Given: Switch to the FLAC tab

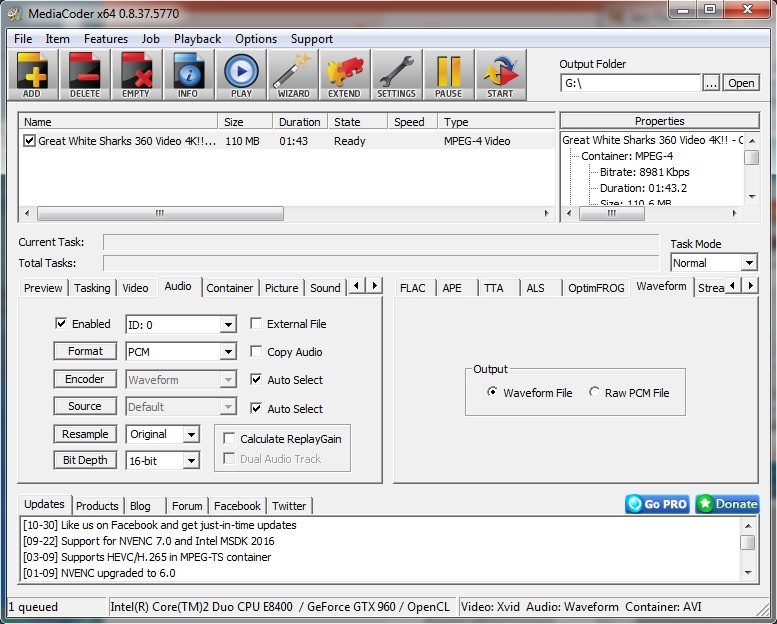Looking at the screenshot, I should (x=413, y=288).
